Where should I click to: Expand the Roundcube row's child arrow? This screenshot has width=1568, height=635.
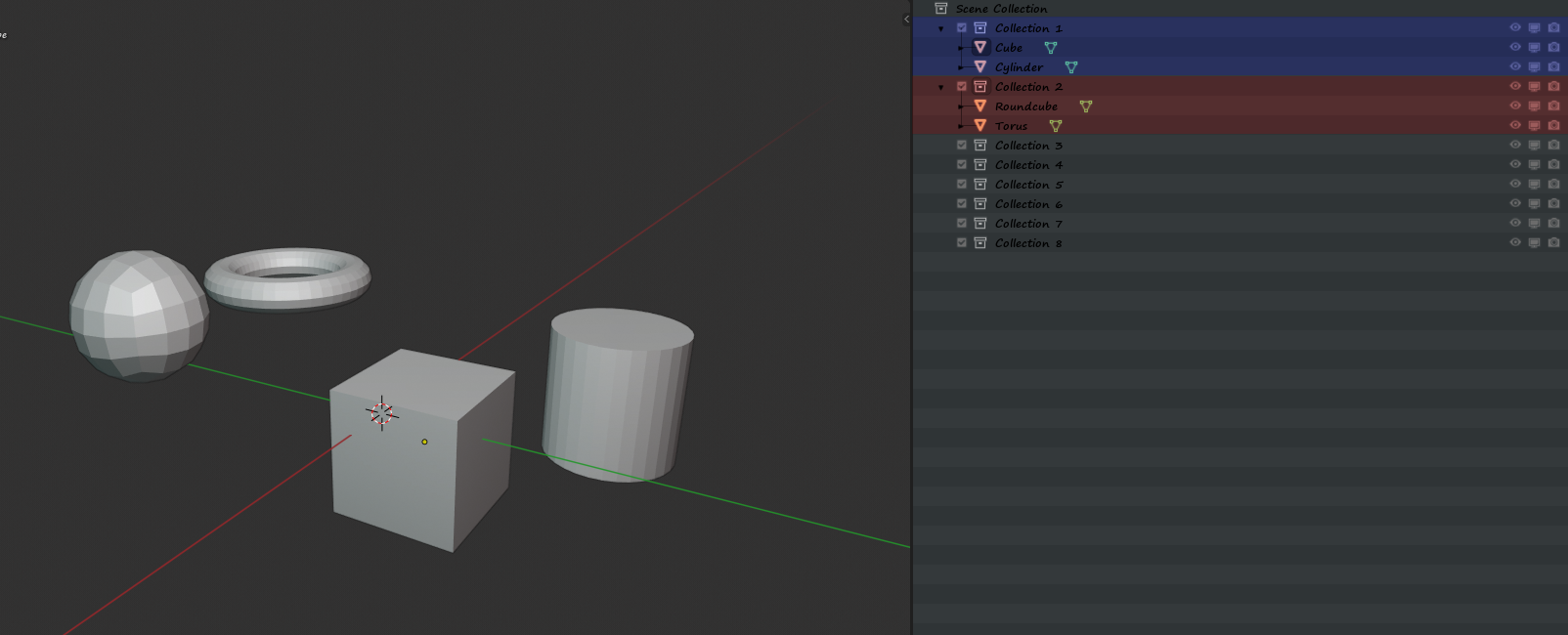click(961, 106)
